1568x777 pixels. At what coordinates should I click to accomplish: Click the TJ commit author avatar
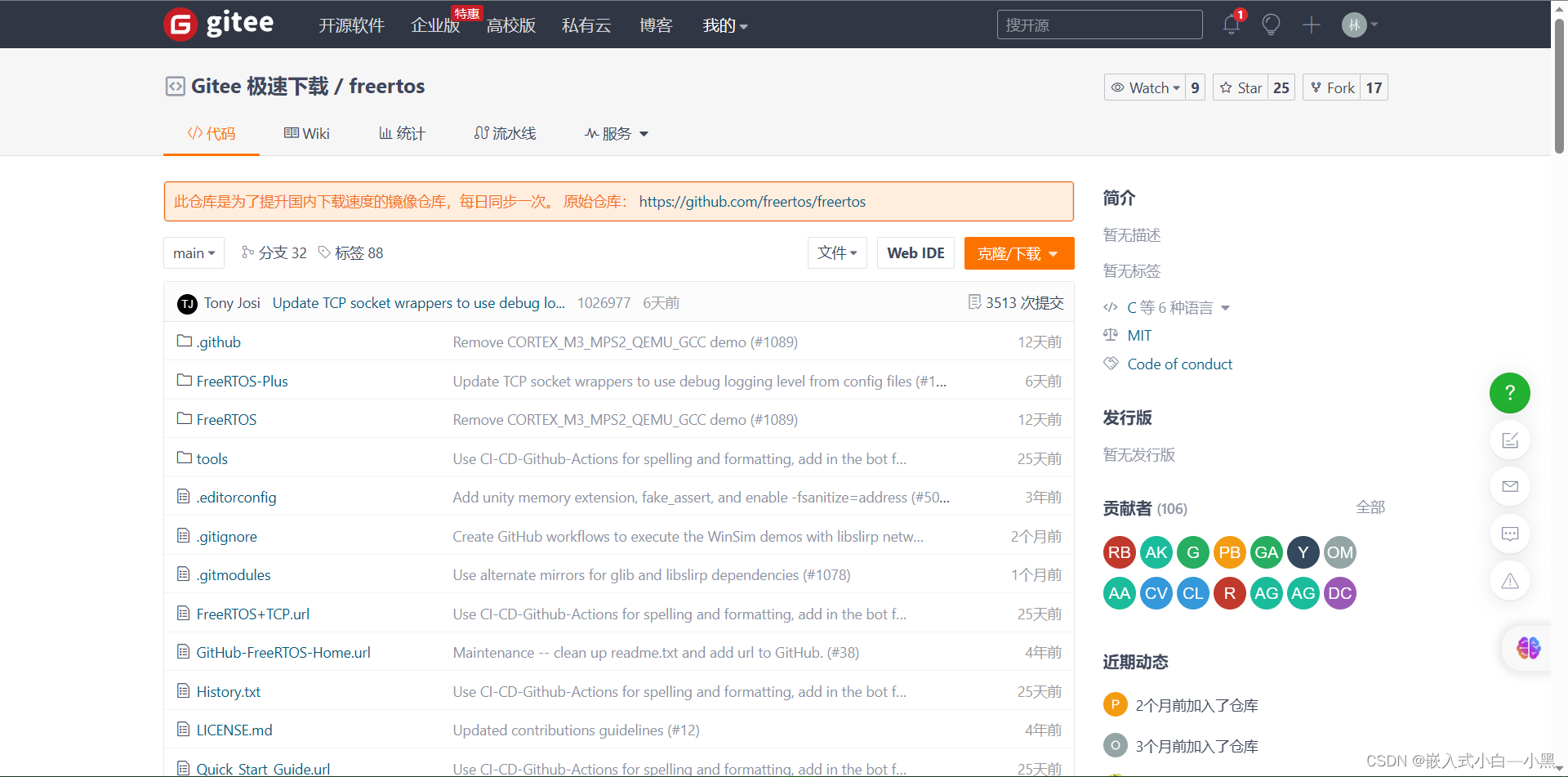187,304
